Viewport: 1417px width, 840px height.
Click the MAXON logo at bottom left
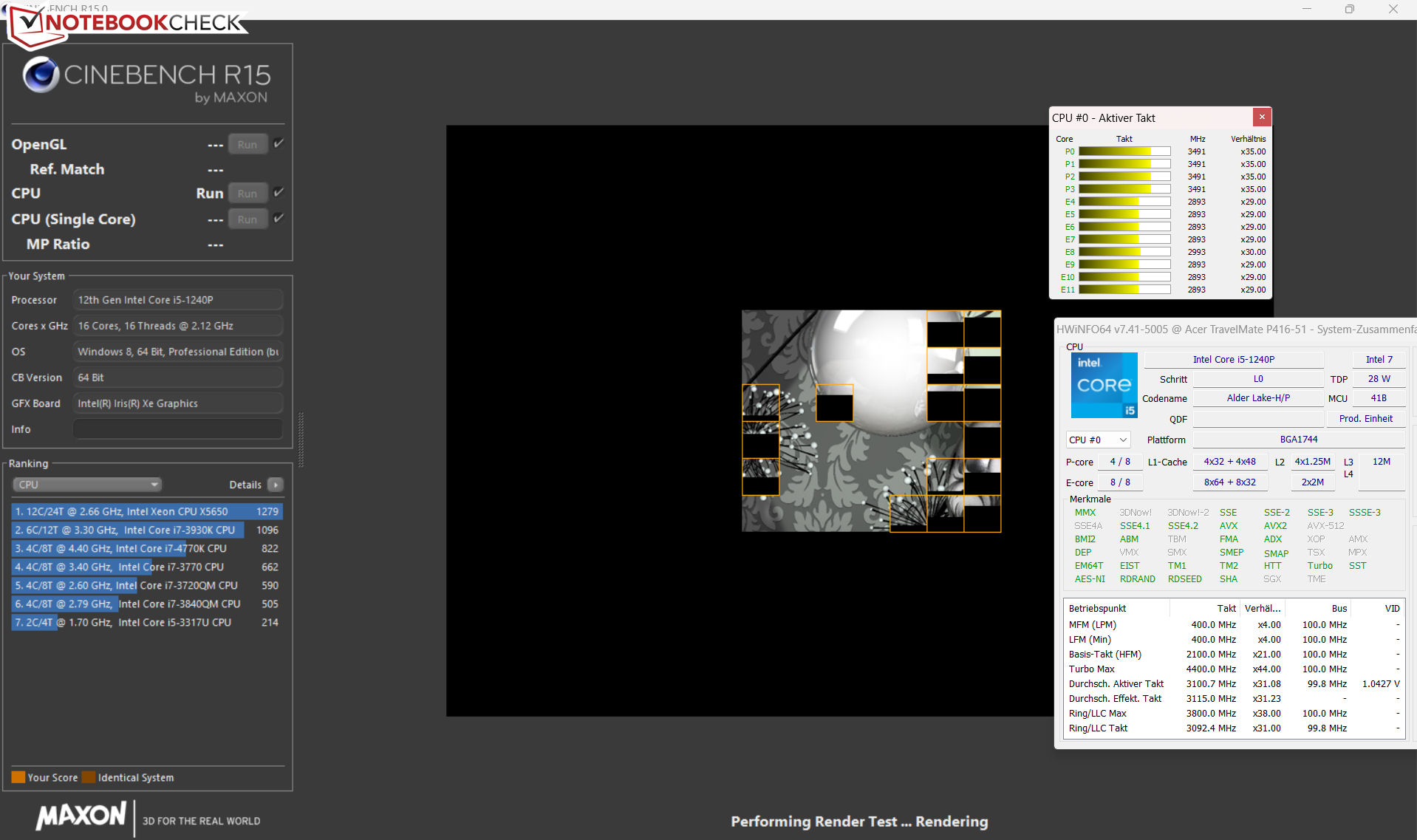[82, 816]
